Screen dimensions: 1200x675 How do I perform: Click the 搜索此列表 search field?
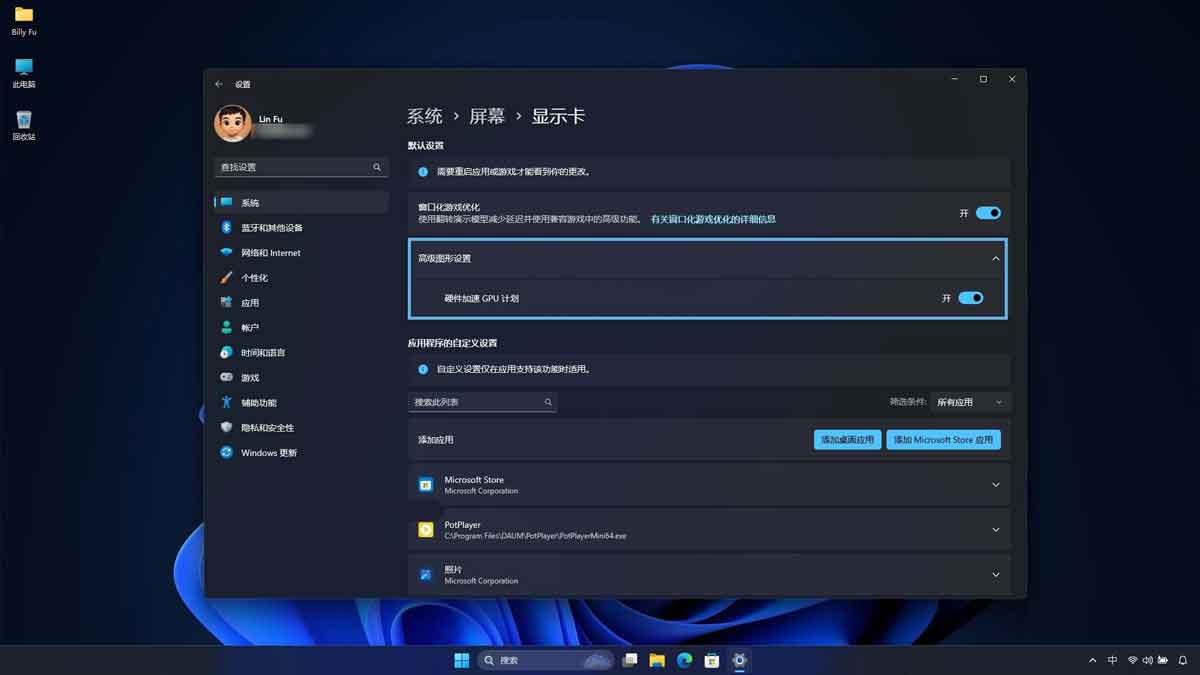pos(483,401)
